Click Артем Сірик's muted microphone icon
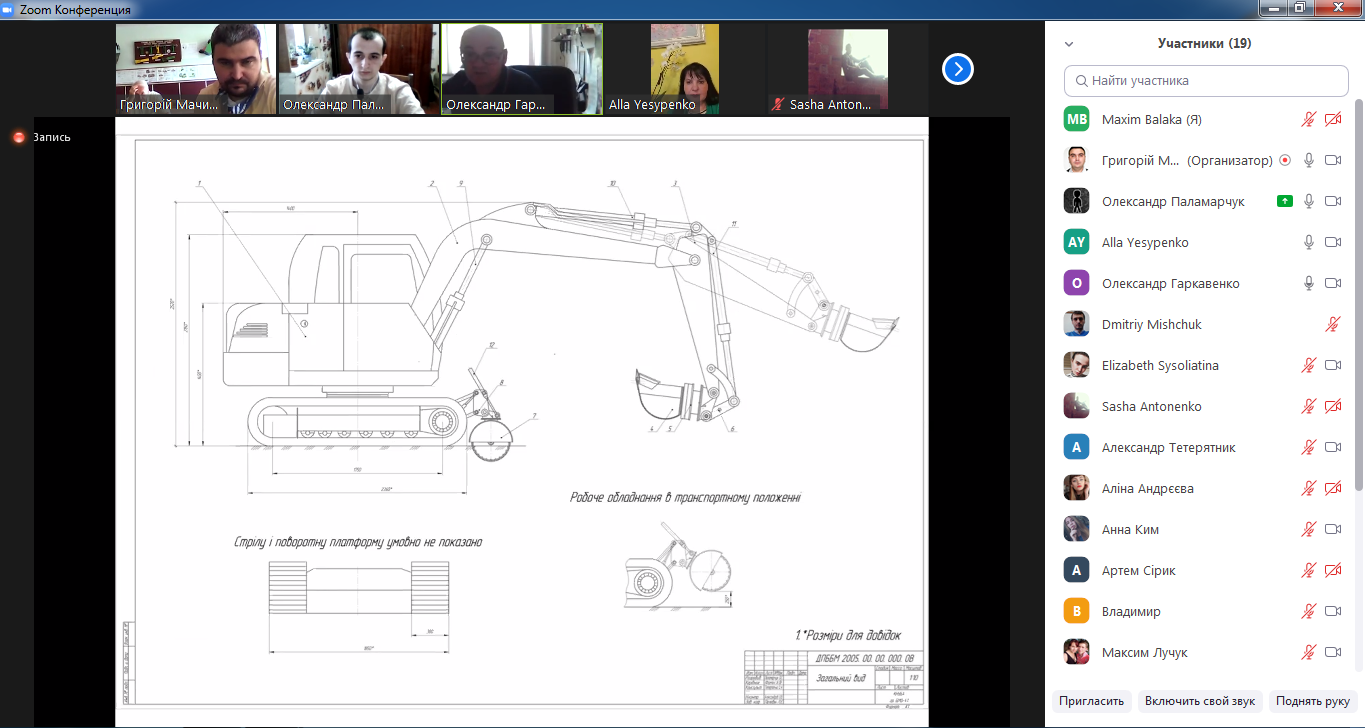The image size is (1365, 728). pos(1308,570)
